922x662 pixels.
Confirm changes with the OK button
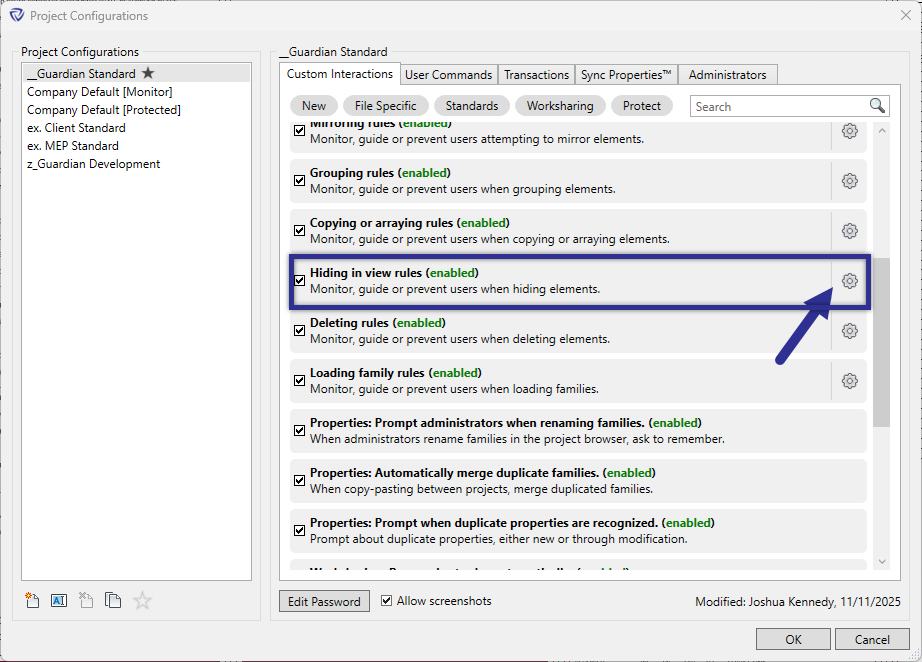792,638
